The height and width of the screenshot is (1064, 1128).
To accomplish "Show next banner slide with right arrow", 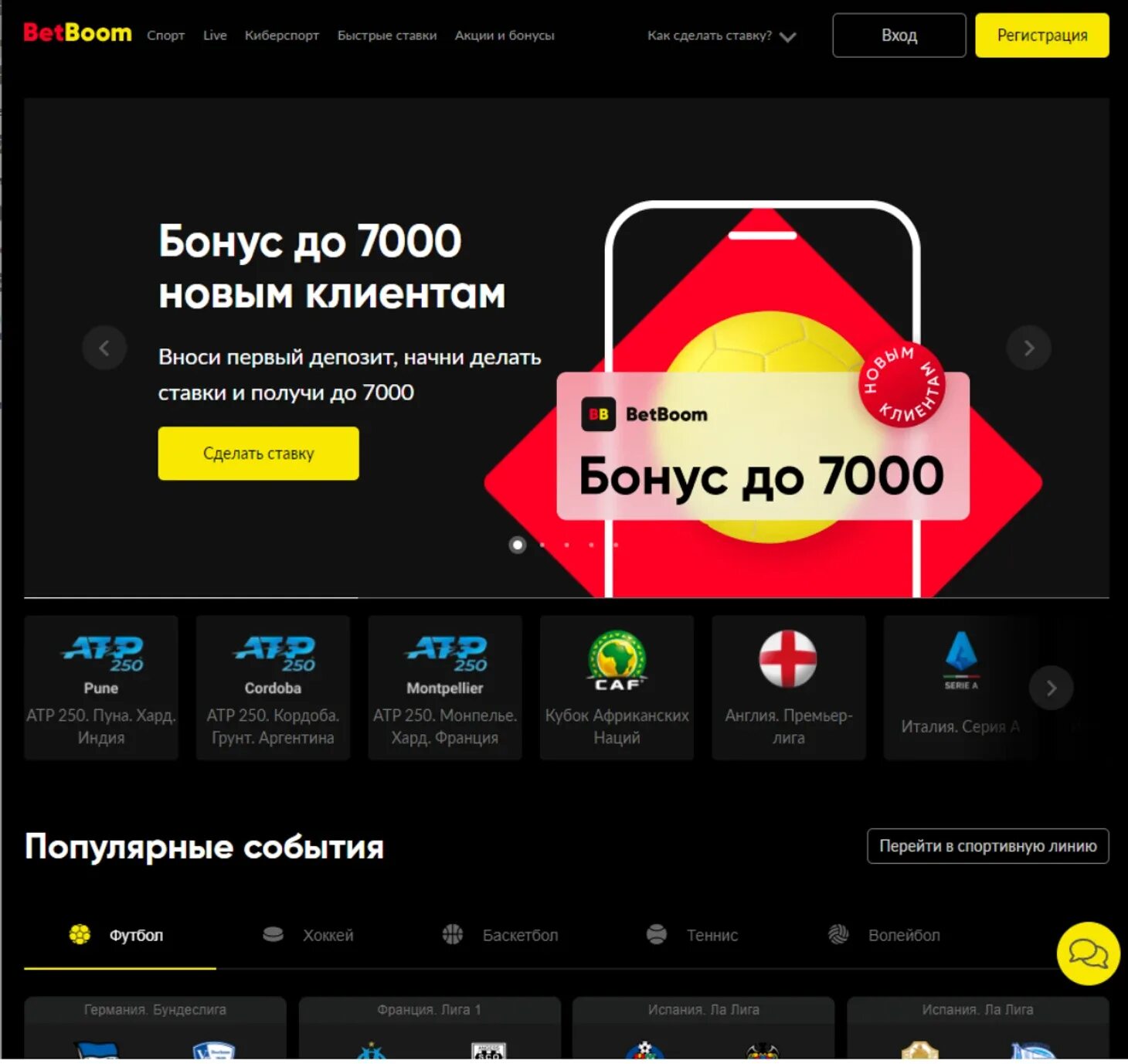I will click(1028, 348).
